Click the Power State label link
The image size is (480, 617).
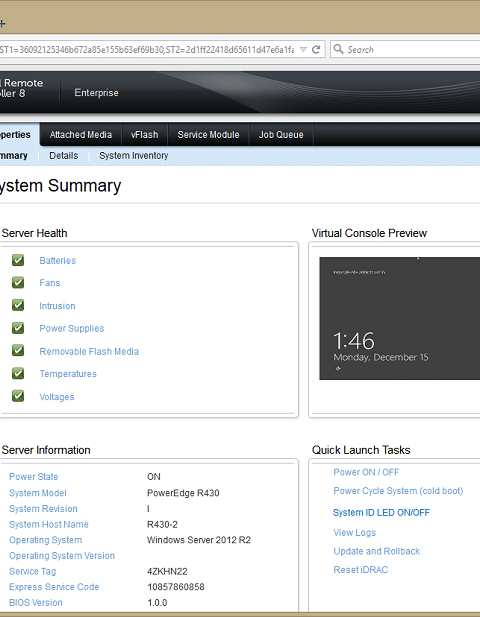(33, 477)
